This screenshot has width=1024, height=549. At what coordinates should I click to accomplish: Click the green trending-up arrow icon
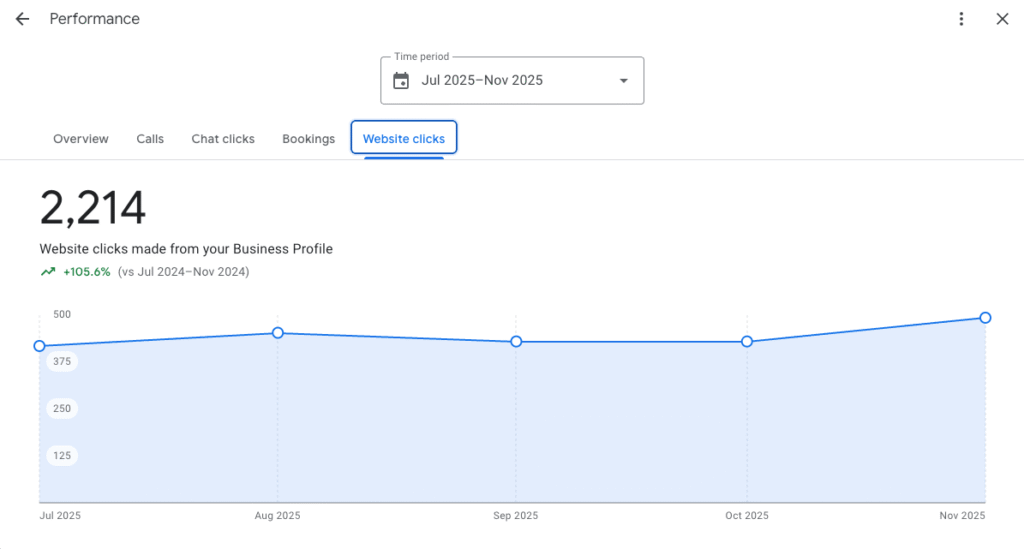(47, 272)
